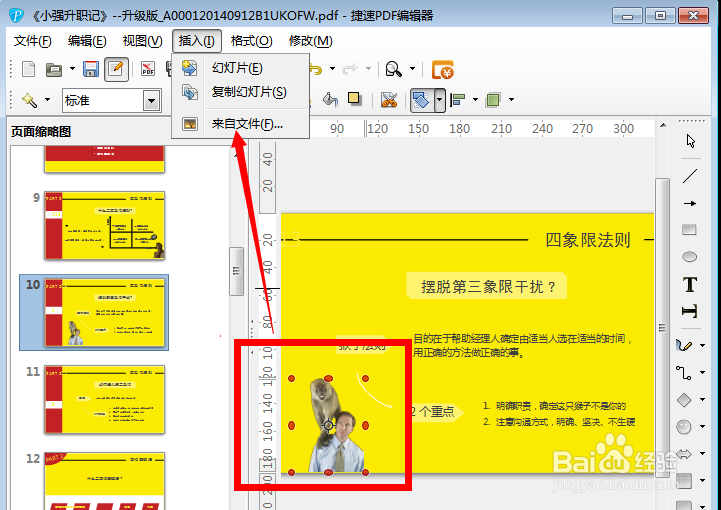Redo the last undone action
The width and height of the screenshot is (721, 510).
point(350,69)
